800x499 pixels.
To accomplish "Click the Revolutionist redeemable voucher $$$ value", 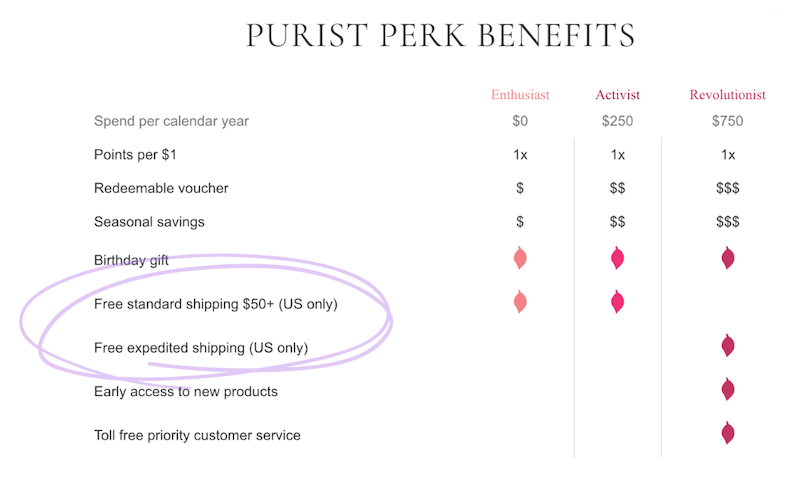I will [728, 188].
